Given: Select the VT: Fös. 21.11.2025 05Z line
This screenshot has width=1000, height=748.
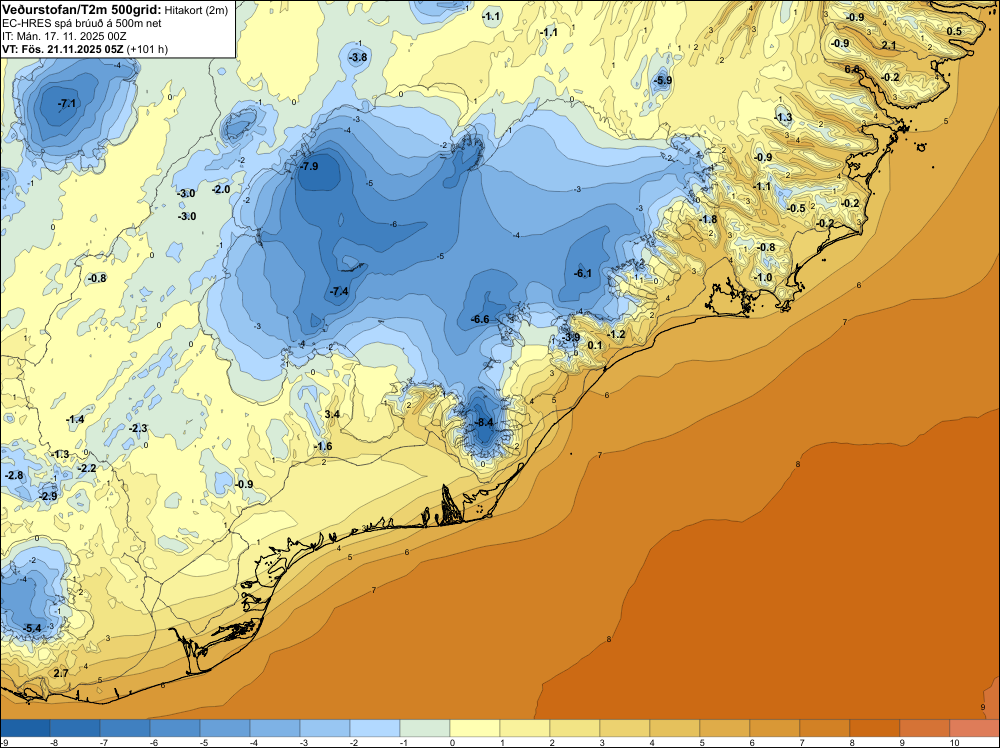Looking at the screenshot, I should (x=85, y=49).
